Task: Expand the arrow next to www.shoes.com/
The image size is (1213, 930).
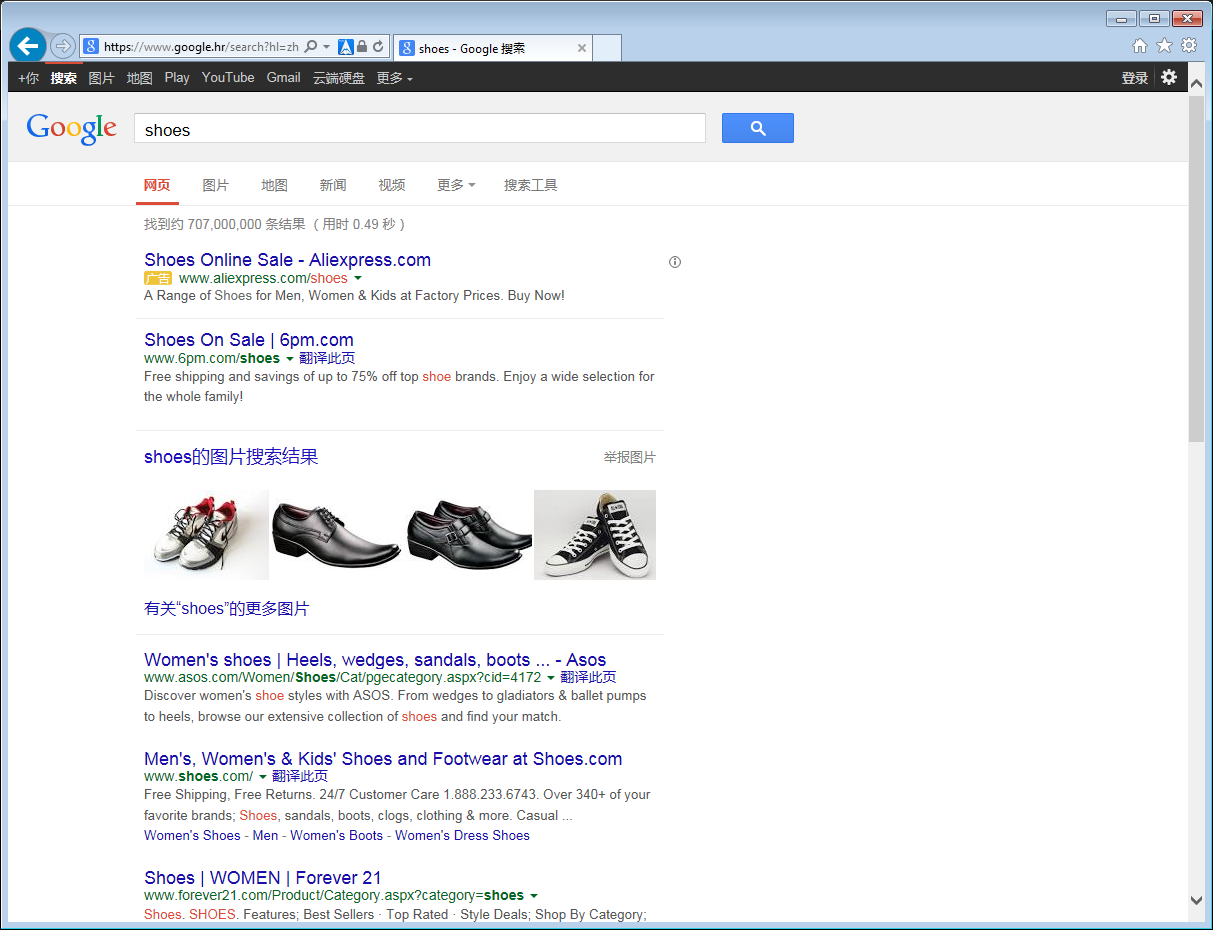Action: coord(263,777)
